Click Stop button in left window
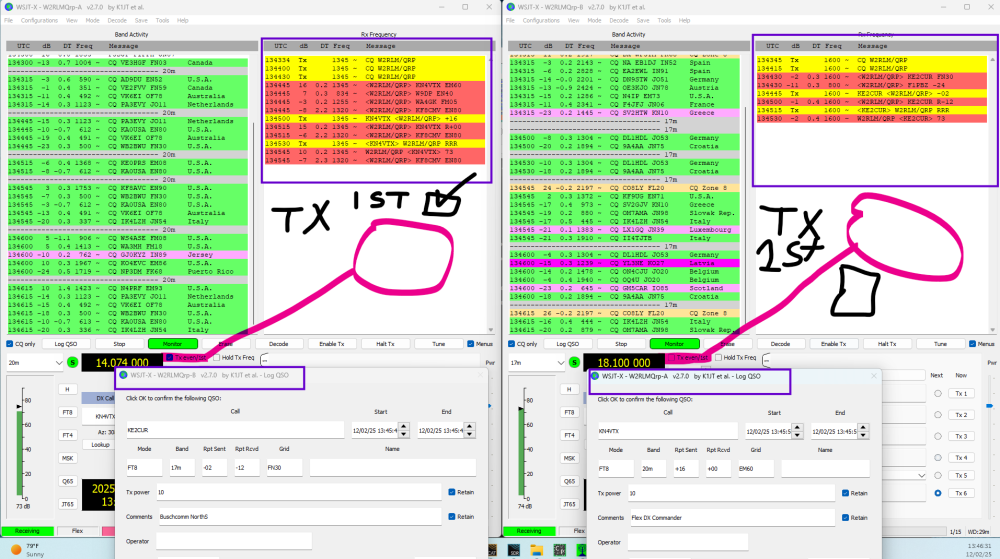This screenshot has height=559, width=1000. [119, 344]
